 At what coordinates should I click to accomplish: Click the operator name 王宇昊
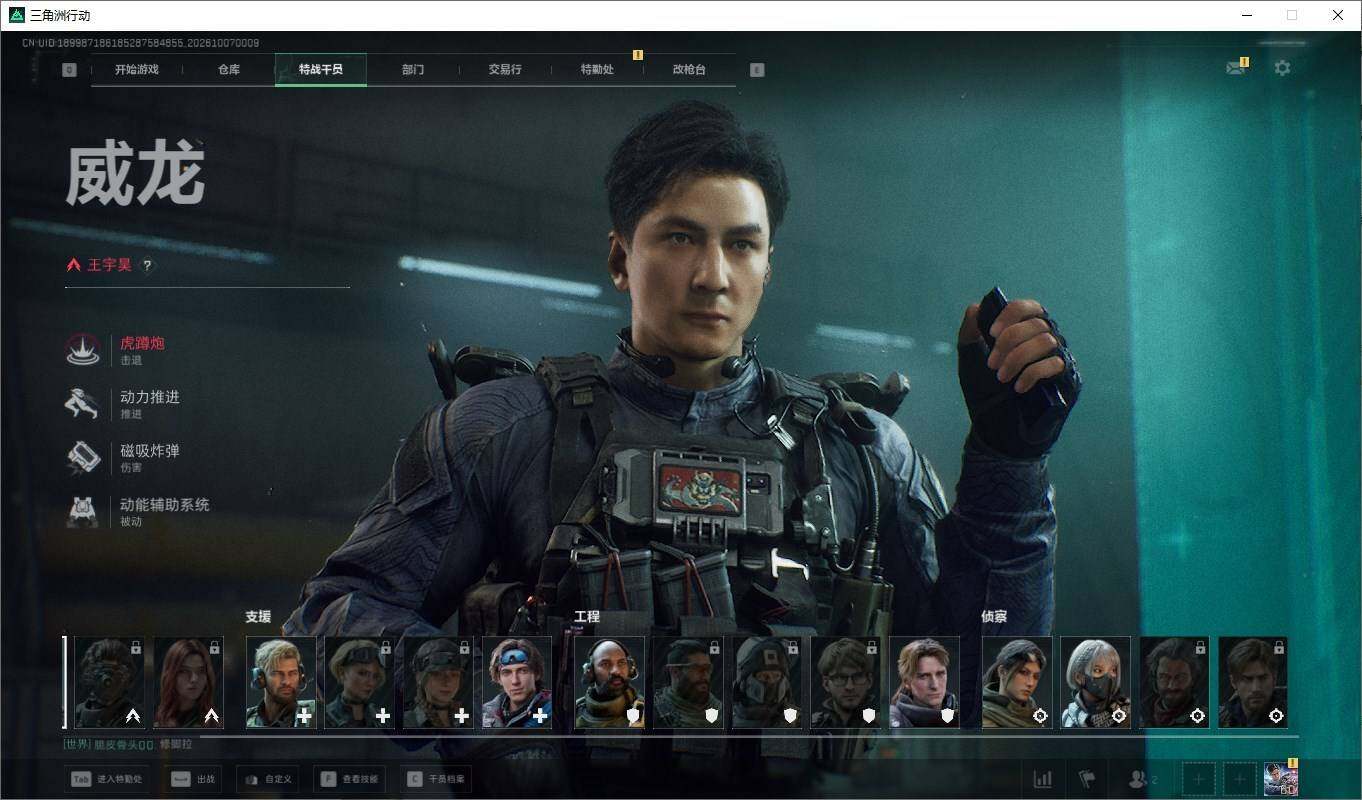(x=109, y=265)
